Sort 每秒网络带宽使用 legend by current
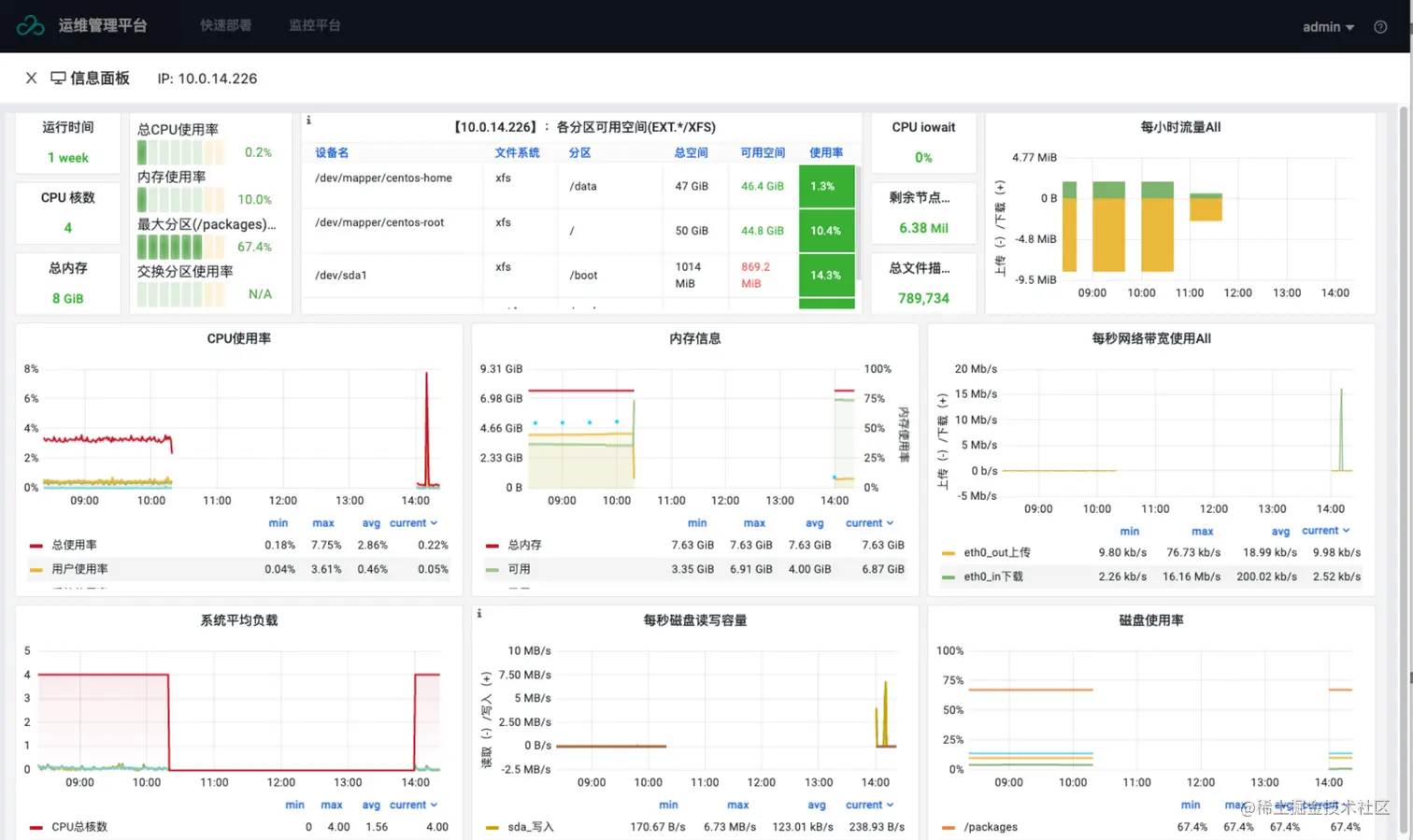 pos(1325,531)
